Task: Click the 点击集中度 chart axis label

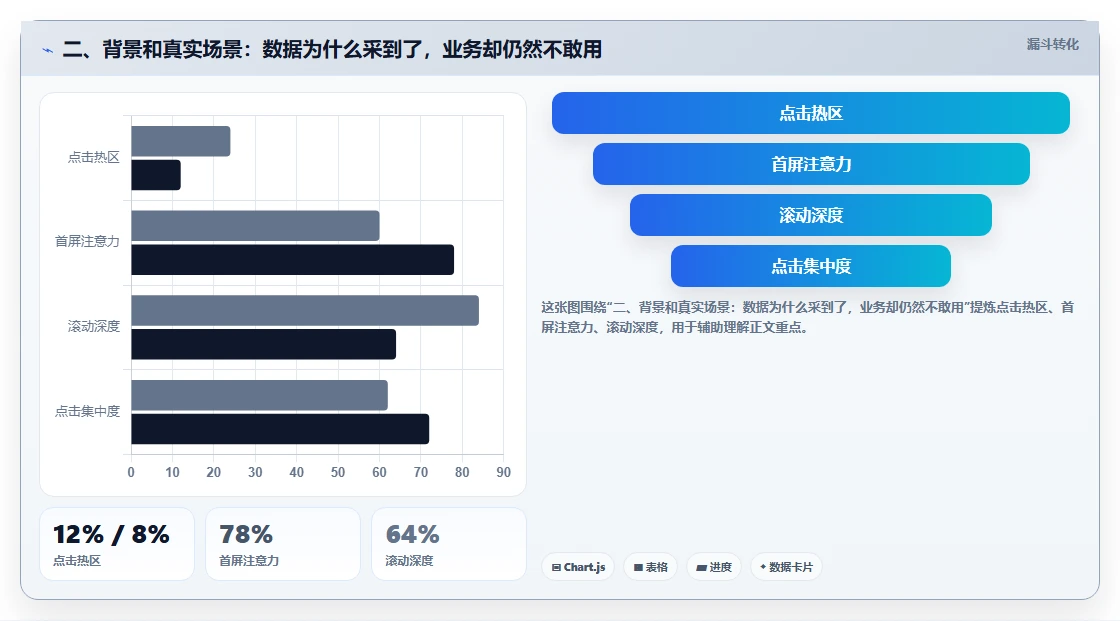Action: 87,412
